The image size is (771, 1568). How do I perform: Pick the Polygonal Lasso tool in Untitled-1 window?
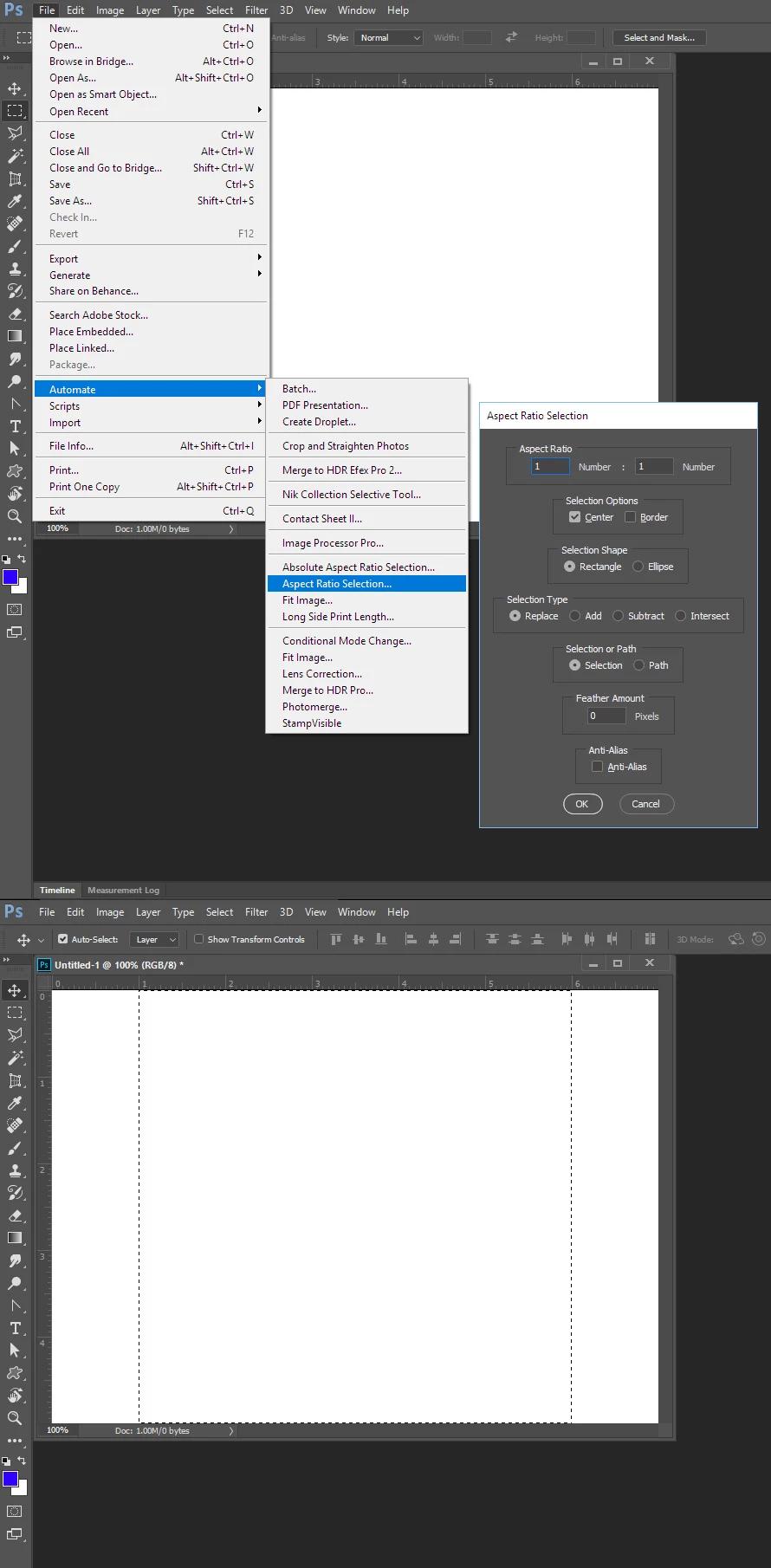pos(15,1035)
